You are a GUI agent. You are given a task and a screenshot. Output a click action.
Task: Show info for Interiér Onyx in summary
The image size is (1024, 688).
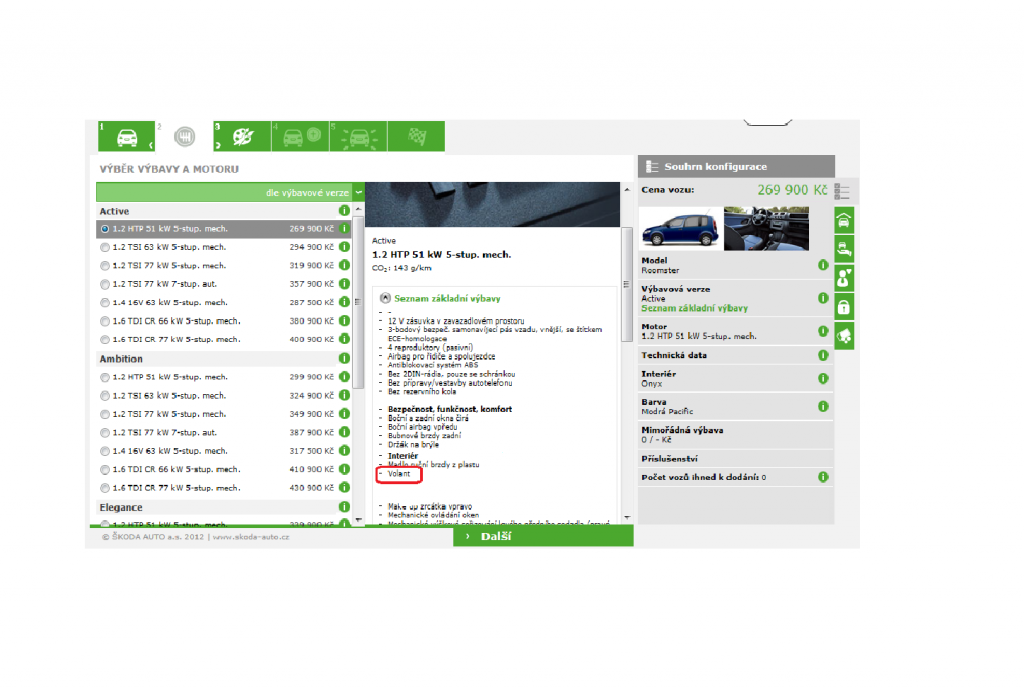[x=823, y=379]
